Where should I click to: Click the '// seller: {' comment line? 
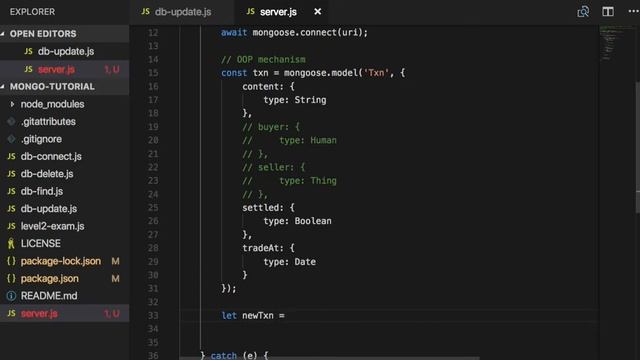coord(273,167)
